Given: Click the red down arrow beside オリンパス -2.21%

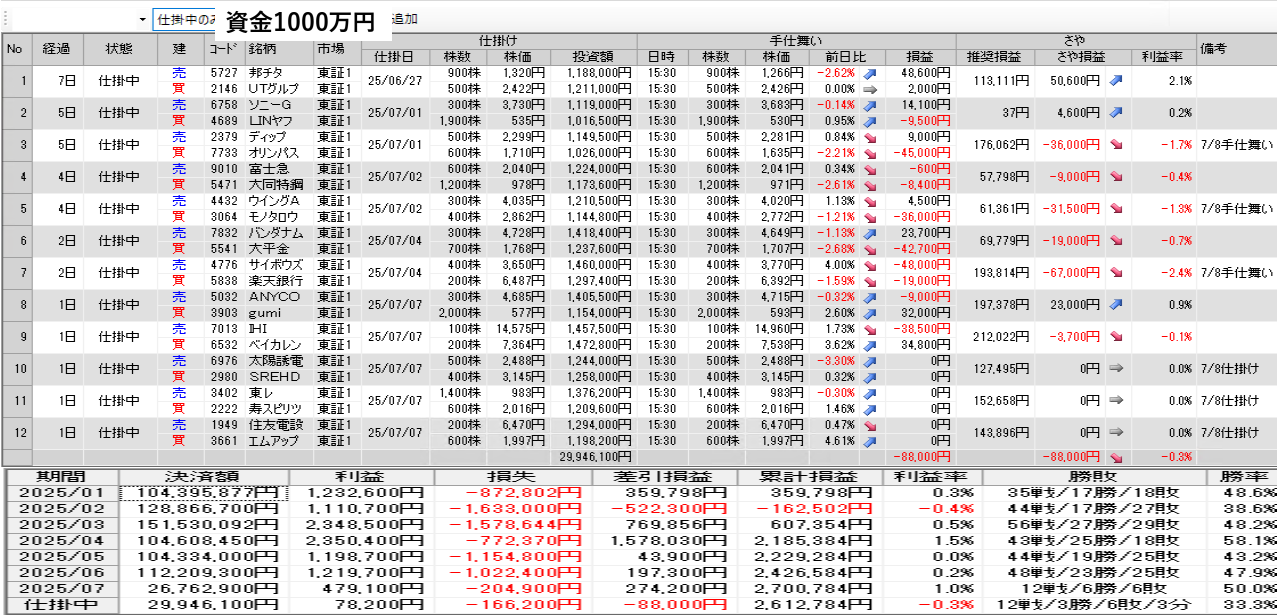Looking at the screenshot, I should click(869, 153).
